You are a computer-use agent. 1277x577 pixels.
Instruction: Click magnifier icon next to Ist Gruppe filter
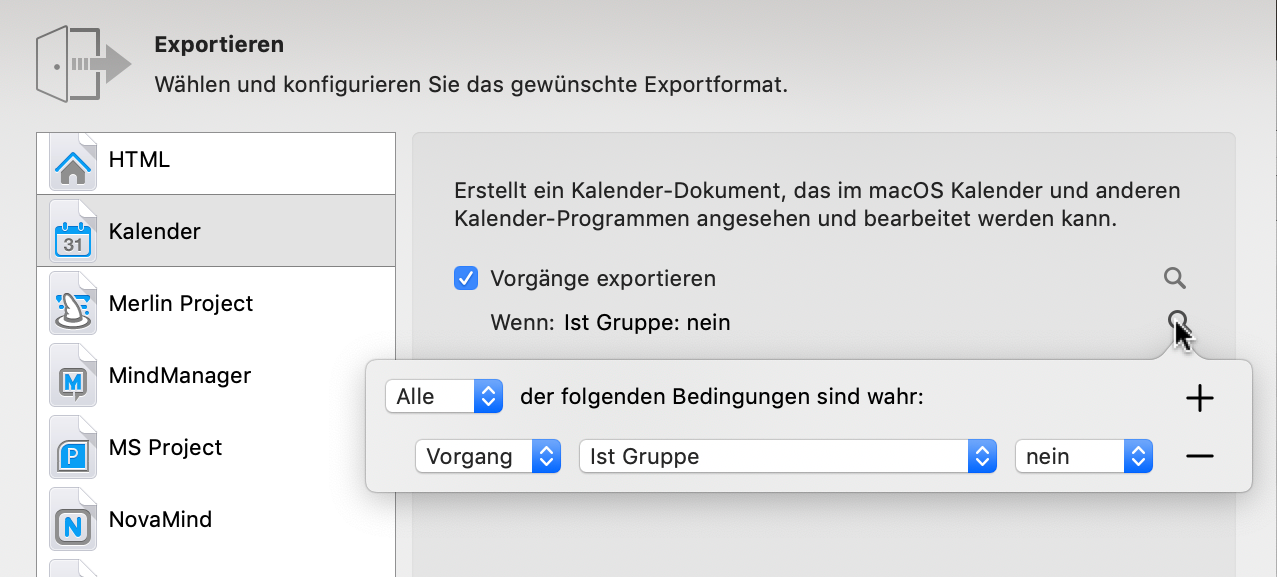[1178, 321]
